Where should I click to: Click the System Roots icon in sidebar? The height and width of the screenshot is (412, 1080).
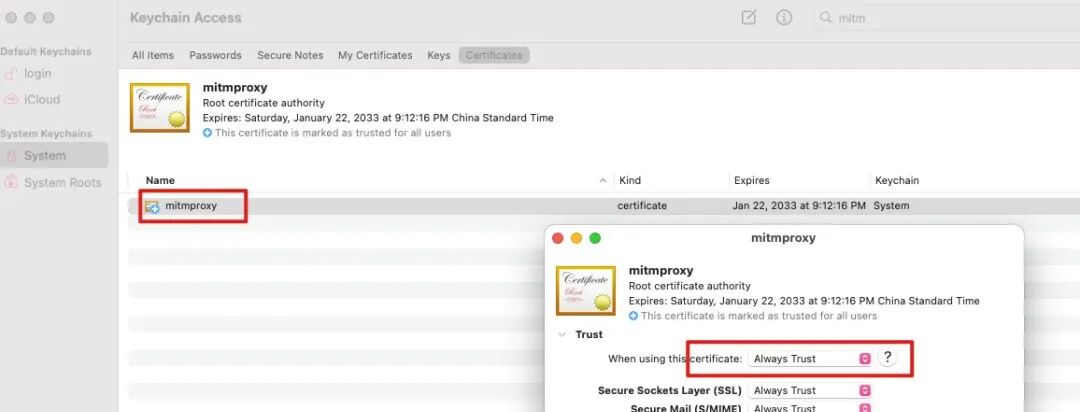11,183
